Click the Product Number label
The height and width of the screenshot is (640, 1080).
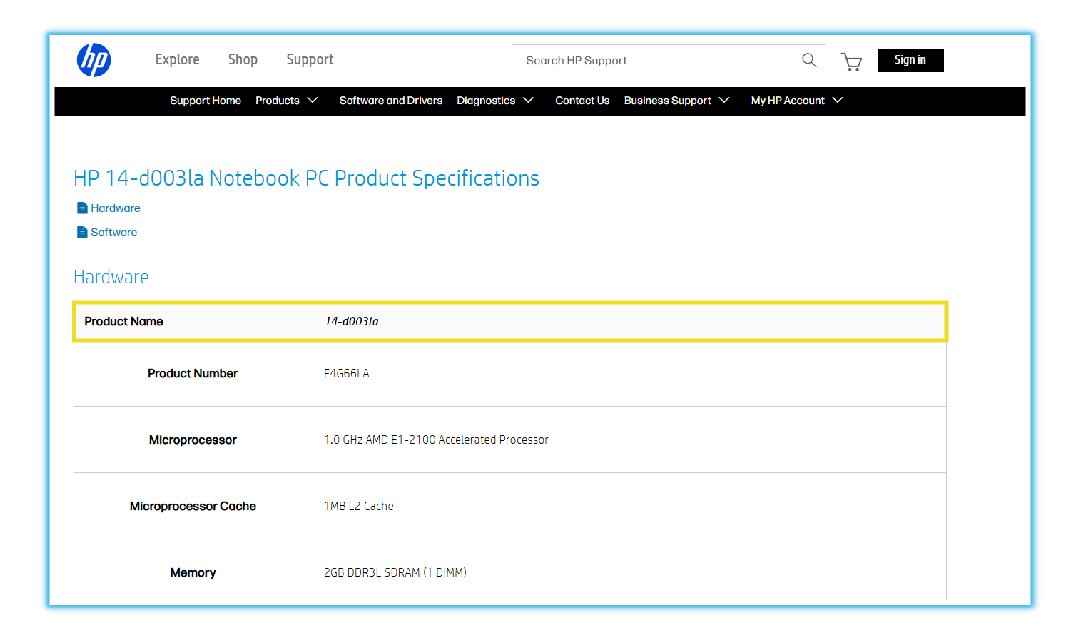click(192, 373)
